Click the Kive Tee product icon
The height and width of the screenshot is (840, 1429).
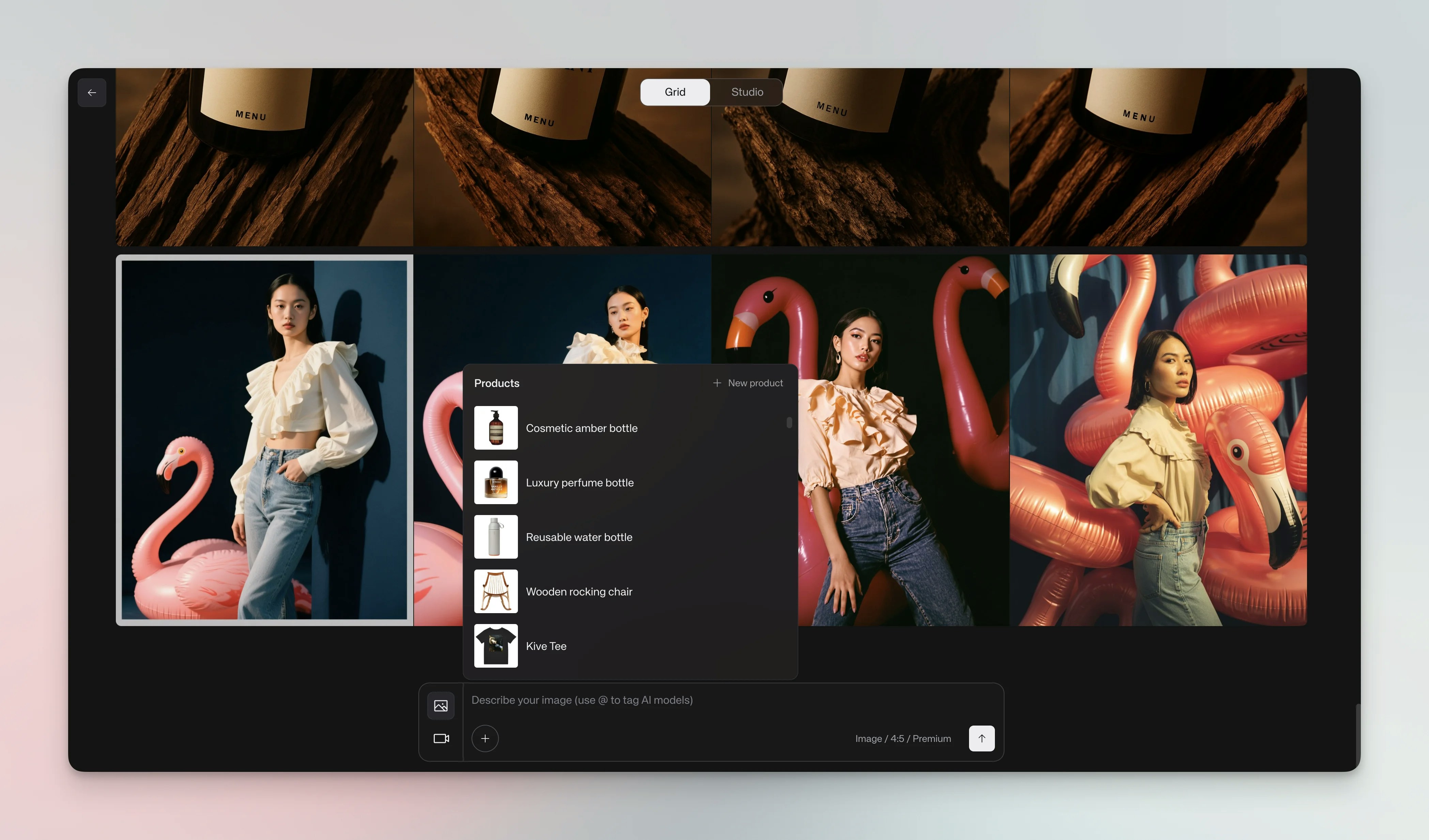[x=496, y=645]
